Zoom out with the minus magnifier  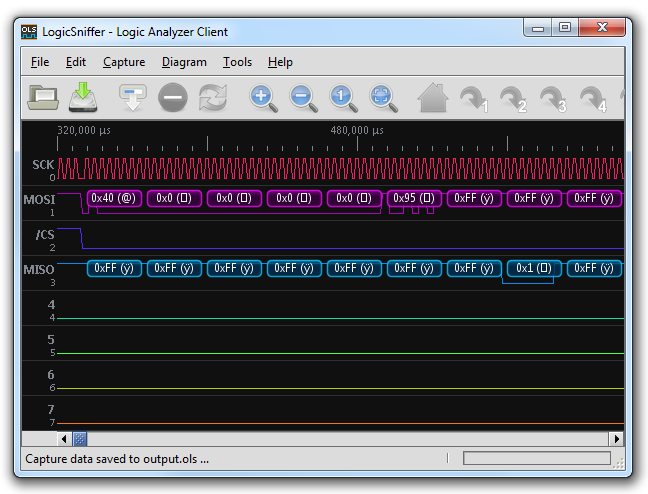[303, 98]
